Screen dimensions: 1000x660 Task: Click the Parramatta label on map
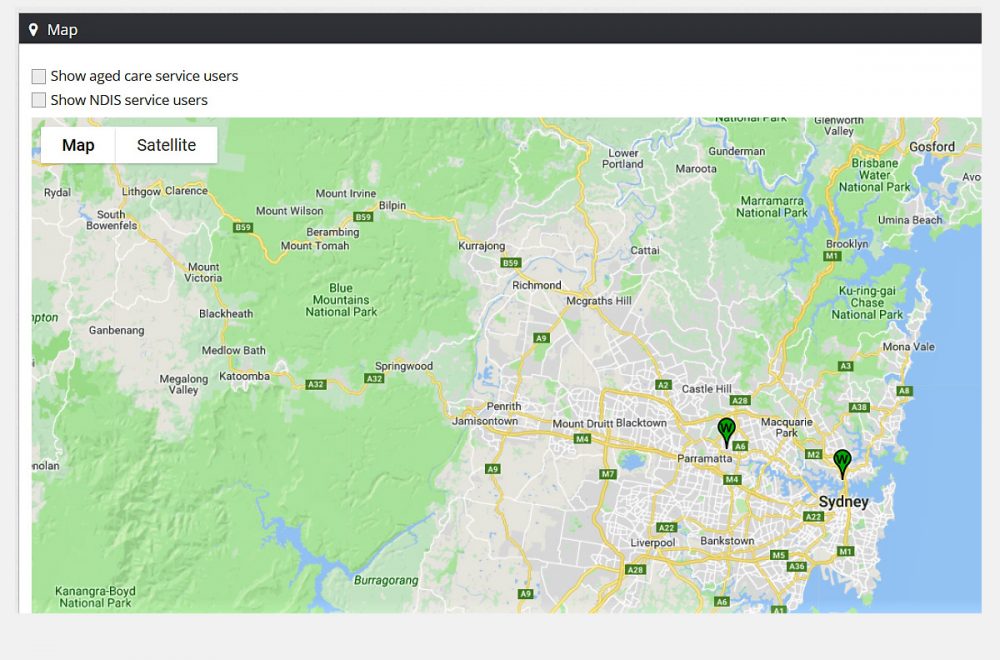tap(705, 458)
